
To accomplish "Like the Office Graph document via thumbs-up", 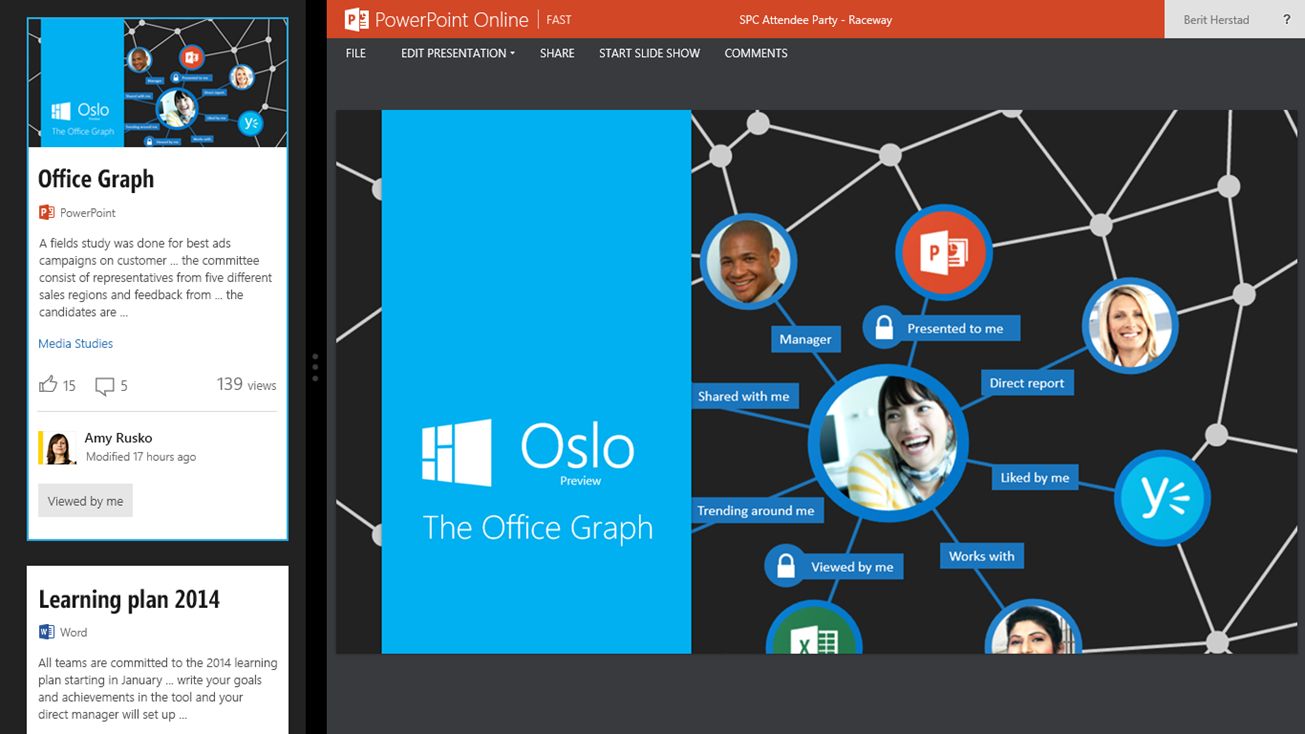I will (47, 384).
